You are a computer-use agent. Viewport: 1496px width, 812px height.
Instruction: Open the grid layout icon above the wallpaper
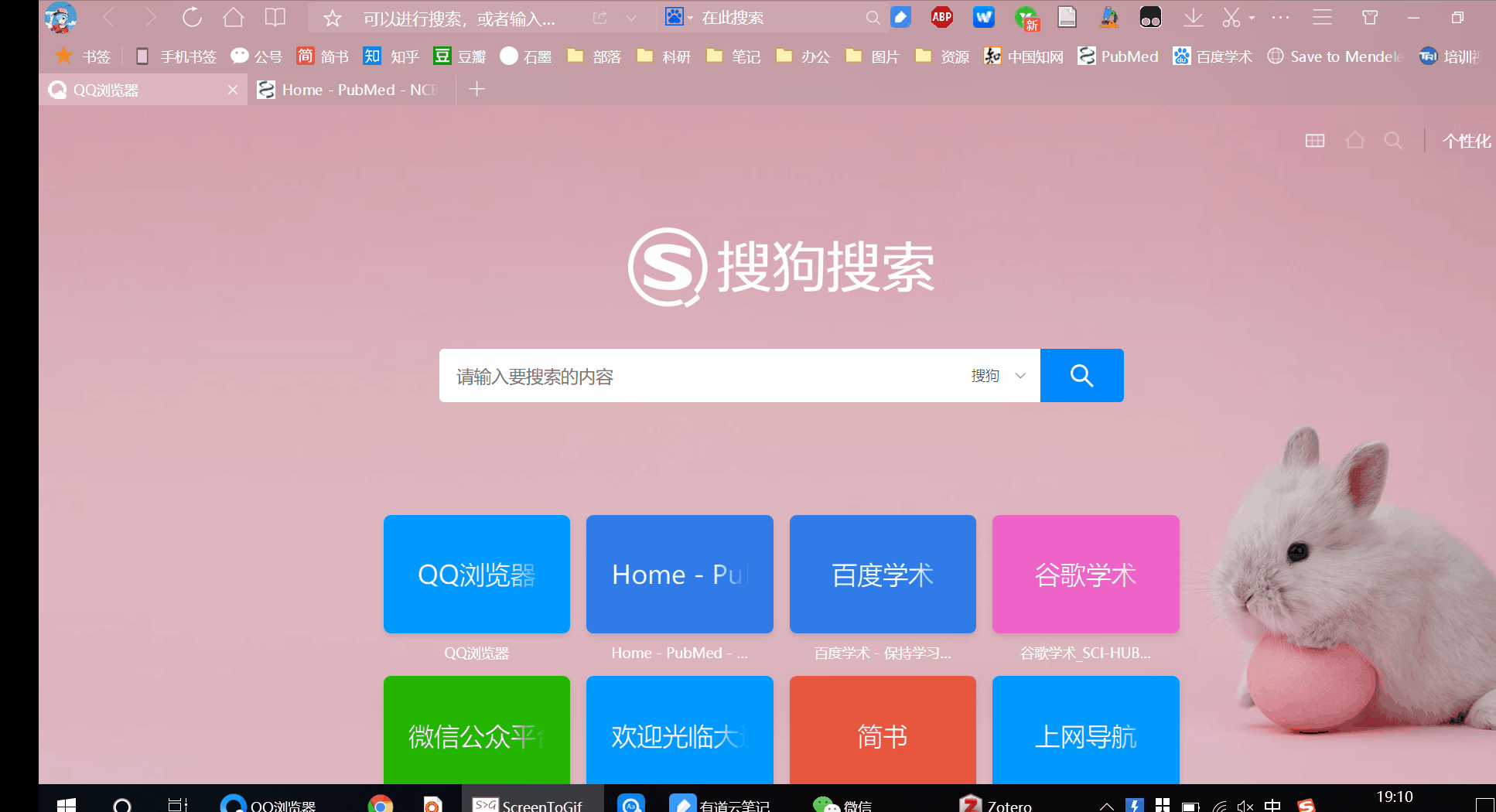coord(1314,140)
